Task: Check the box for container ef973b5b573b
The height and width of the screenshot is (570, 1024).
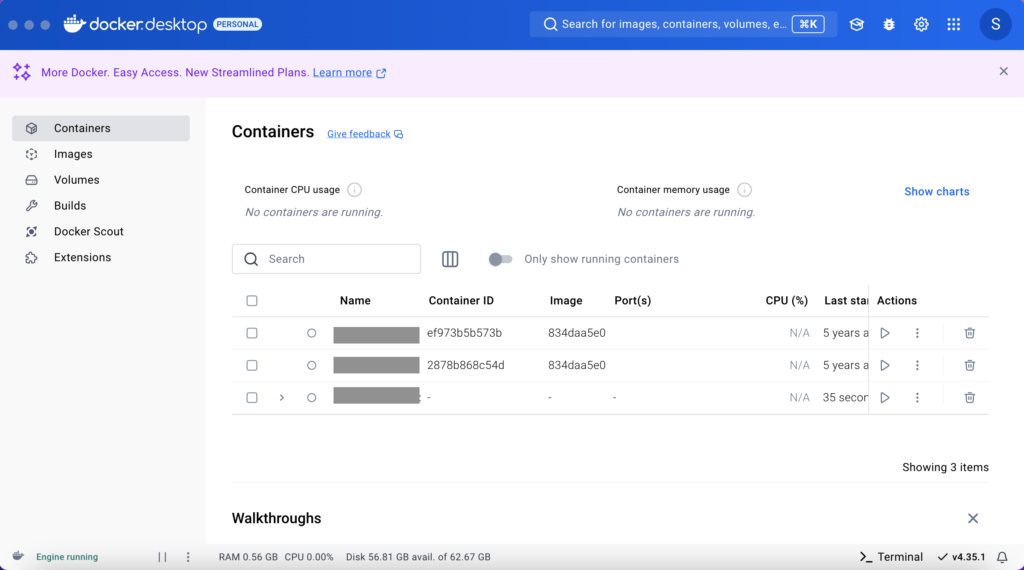Action: click(x=251, y=333)
